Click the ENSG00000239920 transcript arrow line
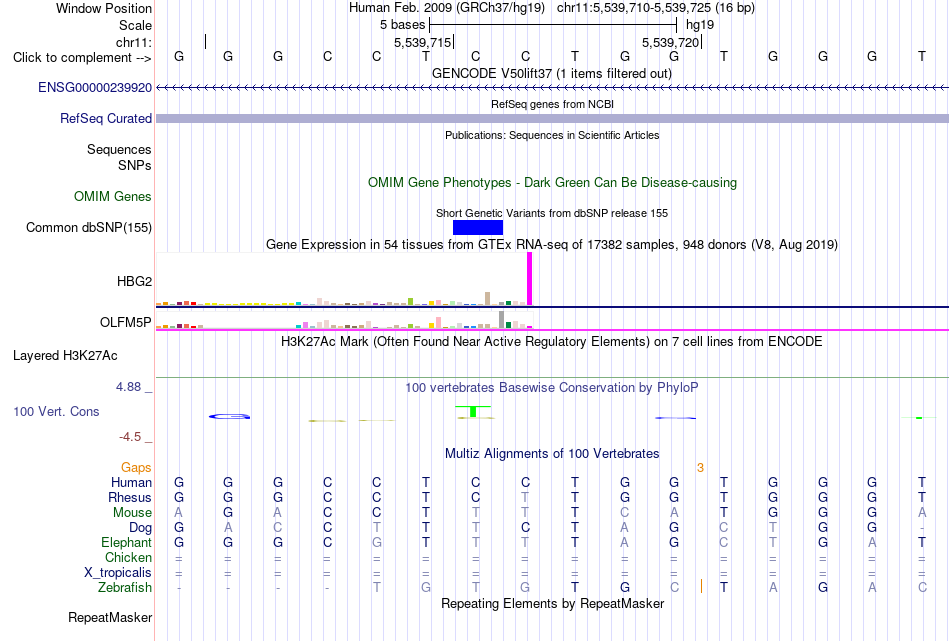This screenshot has height=641, width=950. pos(552,88)
